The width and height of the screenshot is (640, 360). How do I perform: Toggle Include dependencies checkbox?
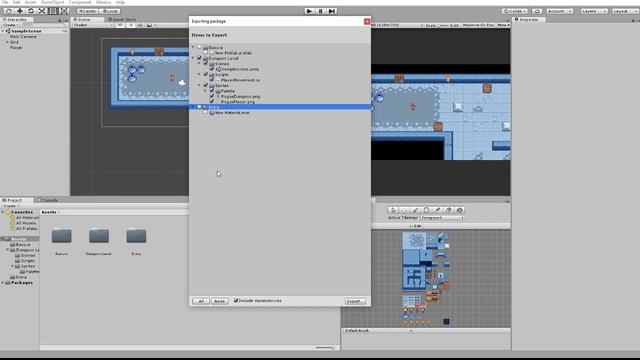pos(236,300)
